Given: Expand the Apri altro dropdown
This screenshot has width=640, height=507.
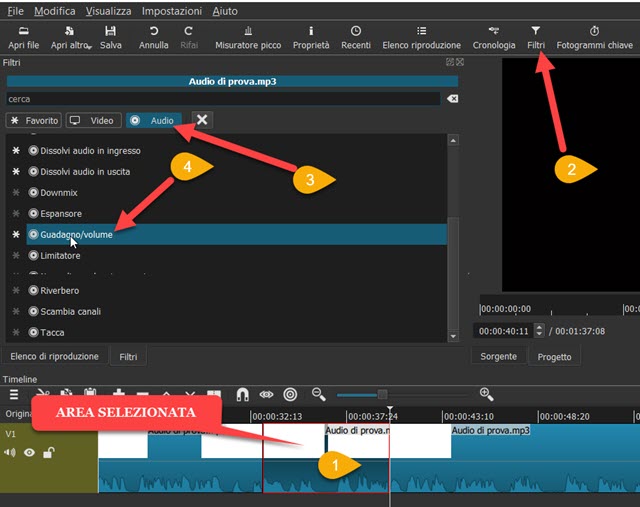Looking at the screenshot, I should coord(89,47).
